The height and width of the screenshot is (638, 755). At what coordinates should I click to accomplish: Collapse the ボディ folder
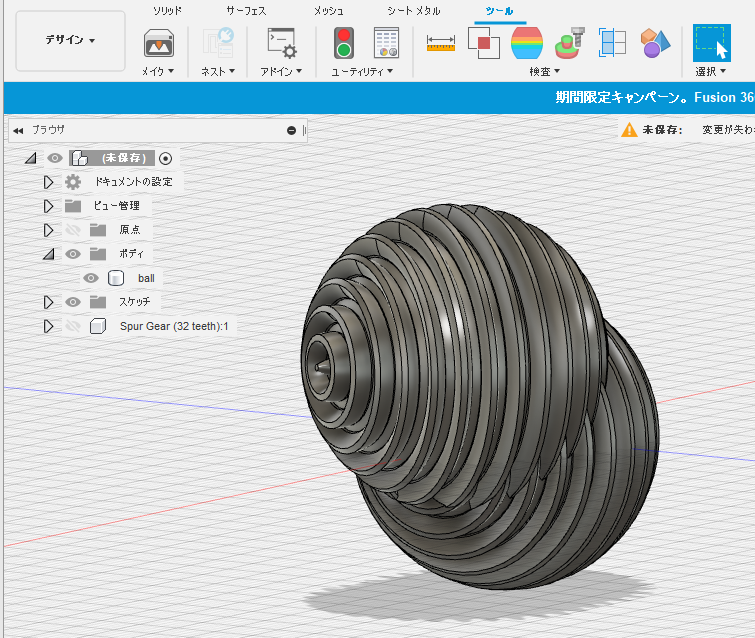pyautogui.click(x=48, y=254)
